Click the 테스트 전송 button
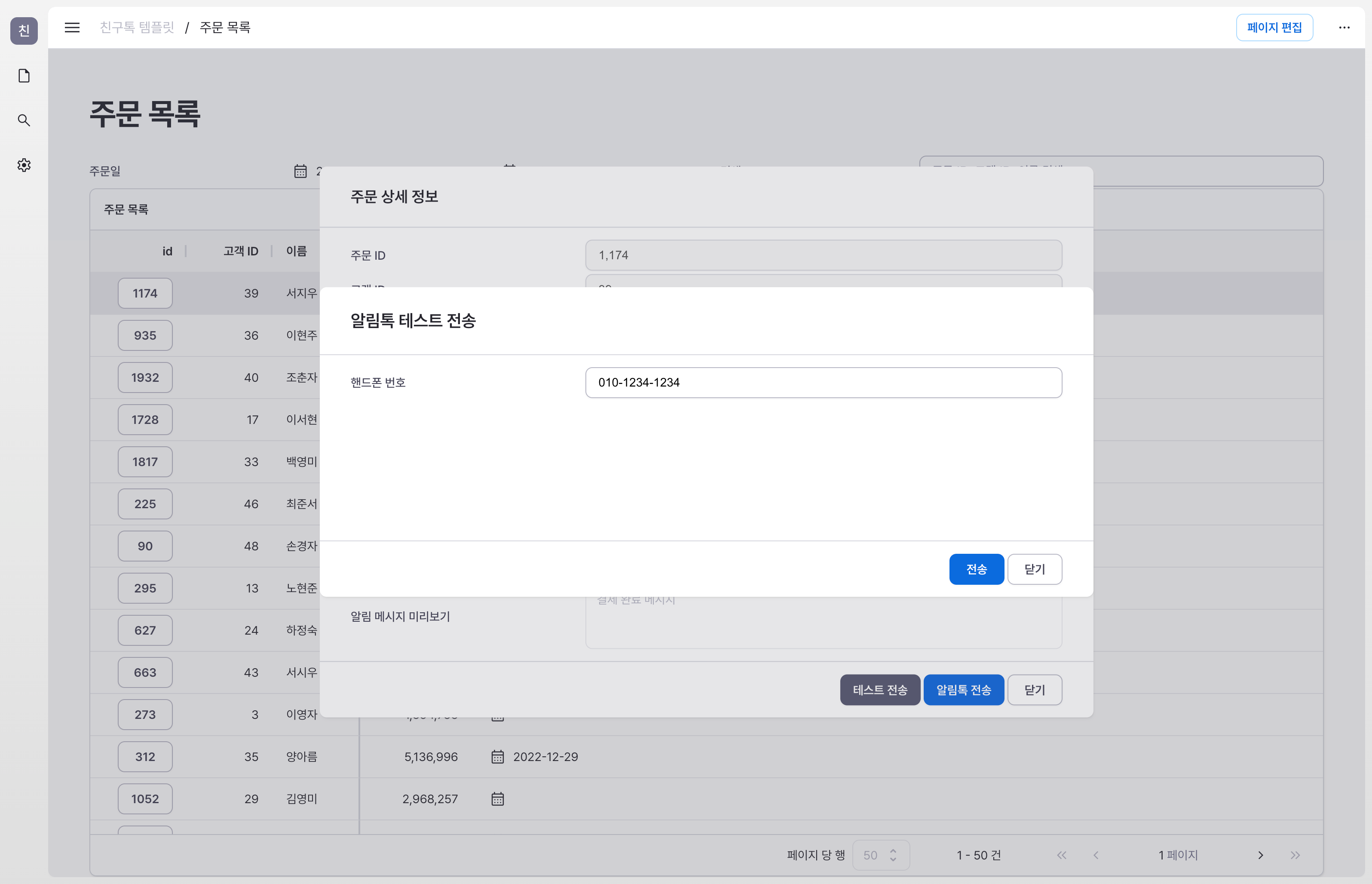 click(880, 690)
